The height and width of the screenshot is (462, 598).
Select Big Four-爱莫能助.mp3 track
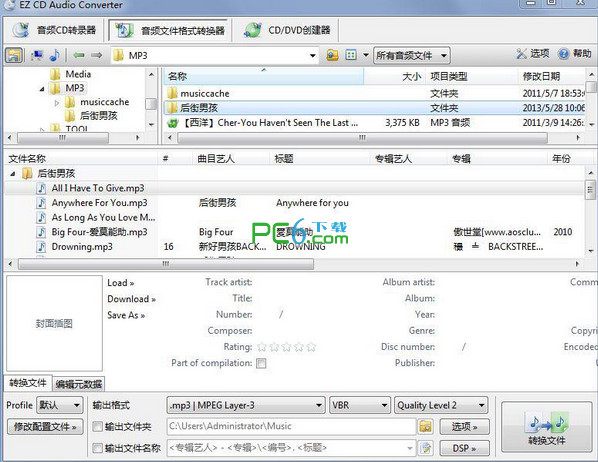[99, 232]
